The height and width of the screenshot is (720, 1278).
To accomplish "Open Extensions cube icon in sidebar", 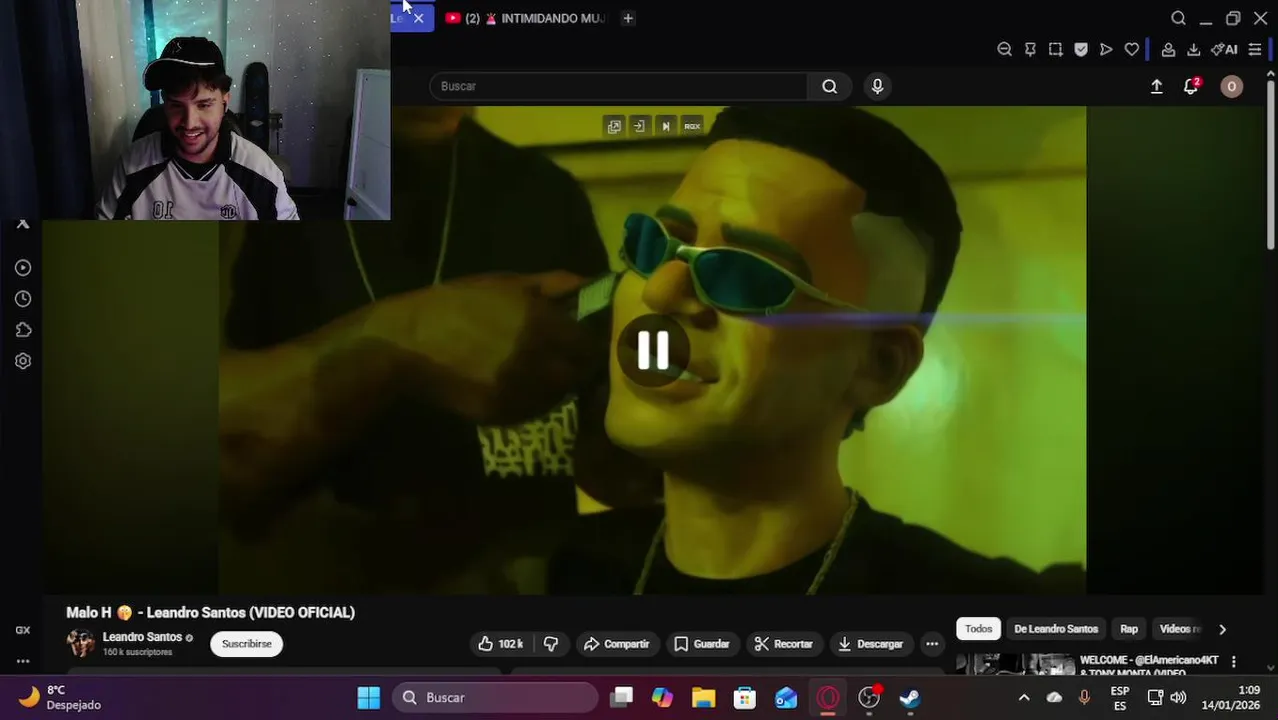I will coord(23,330).
